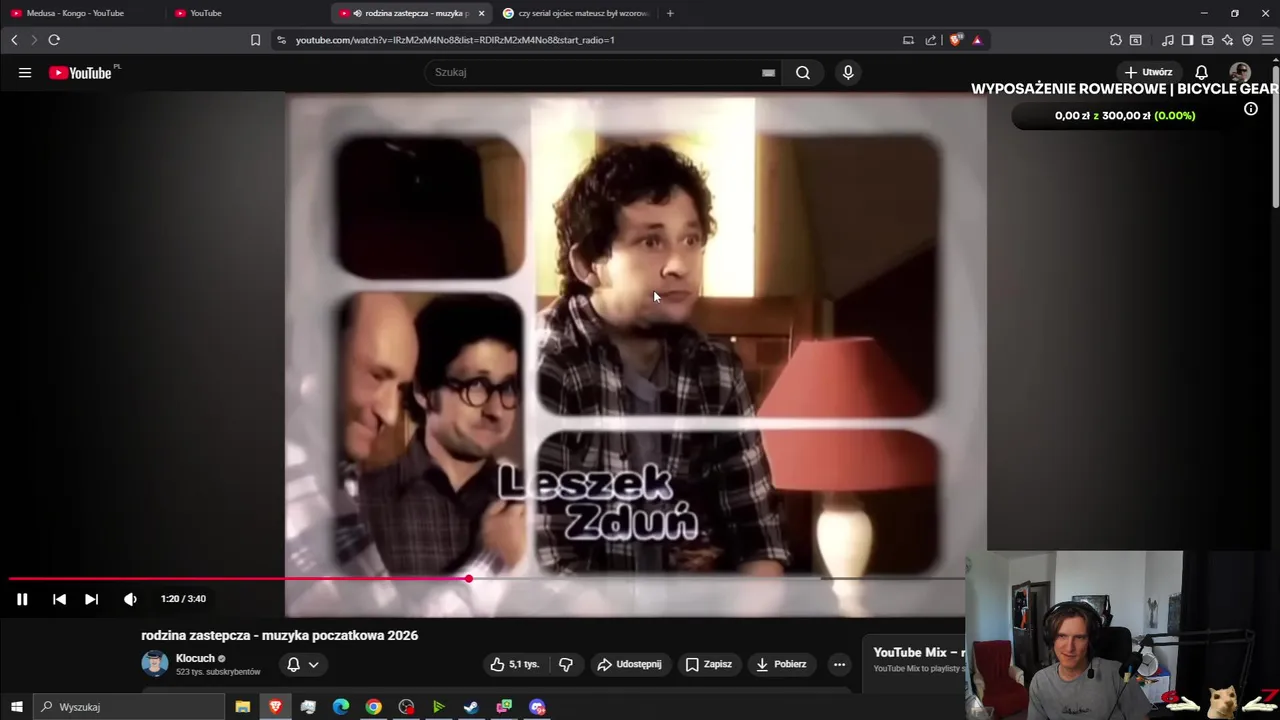Click the browser address bar URL

pos(455,40)
